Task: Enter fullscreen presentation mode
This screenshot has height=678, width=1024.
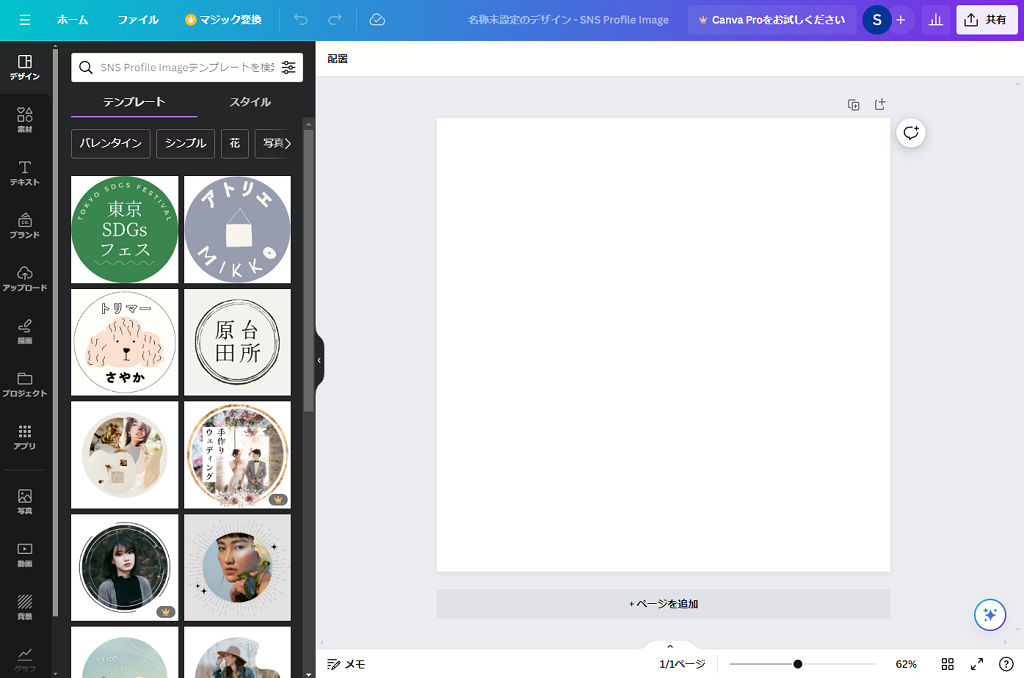Action: [x=977, y=664]
